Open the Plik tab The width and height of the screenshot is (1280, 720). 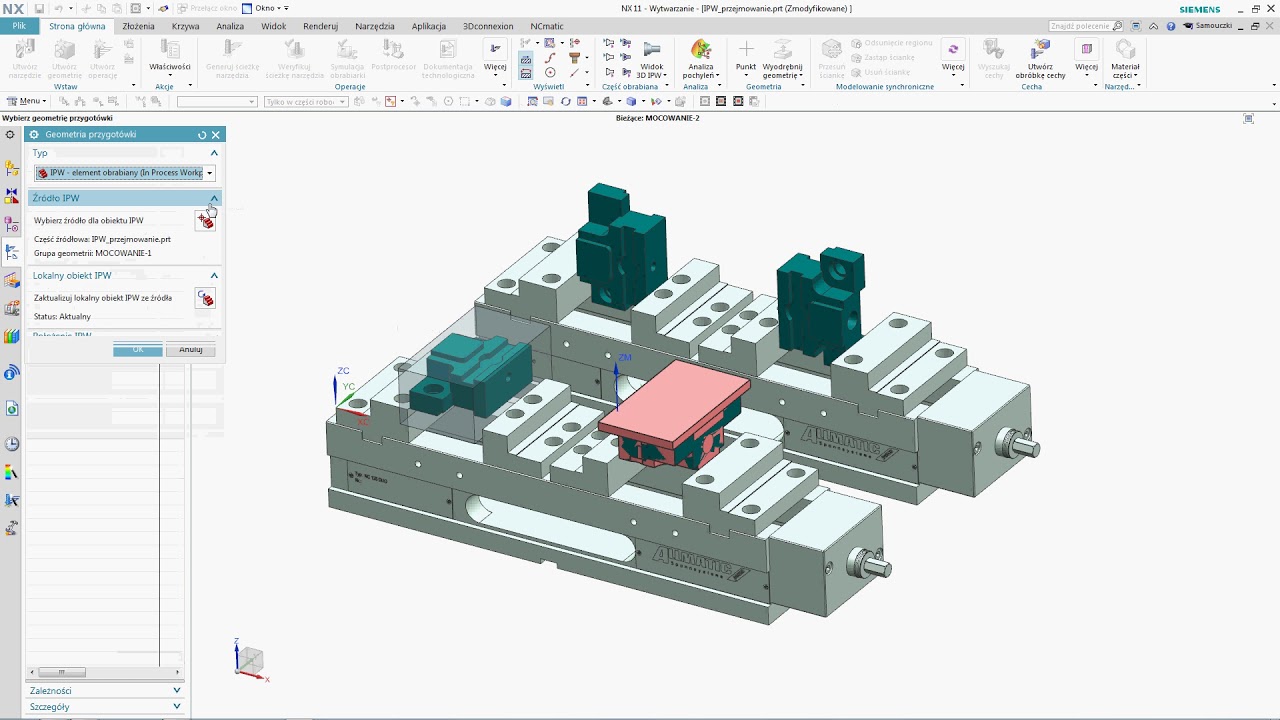(19, 26)
